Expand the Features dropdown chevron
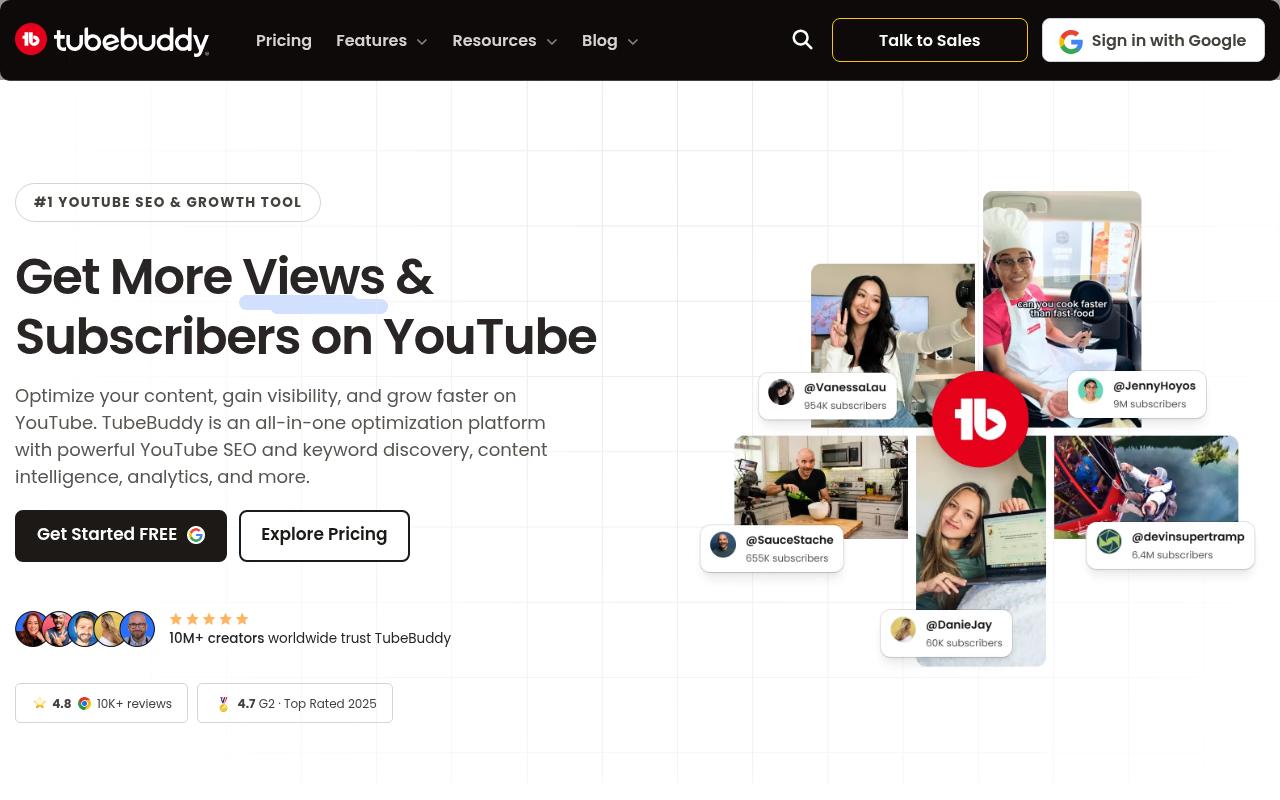1280x800 pixels. click(422, 41)
